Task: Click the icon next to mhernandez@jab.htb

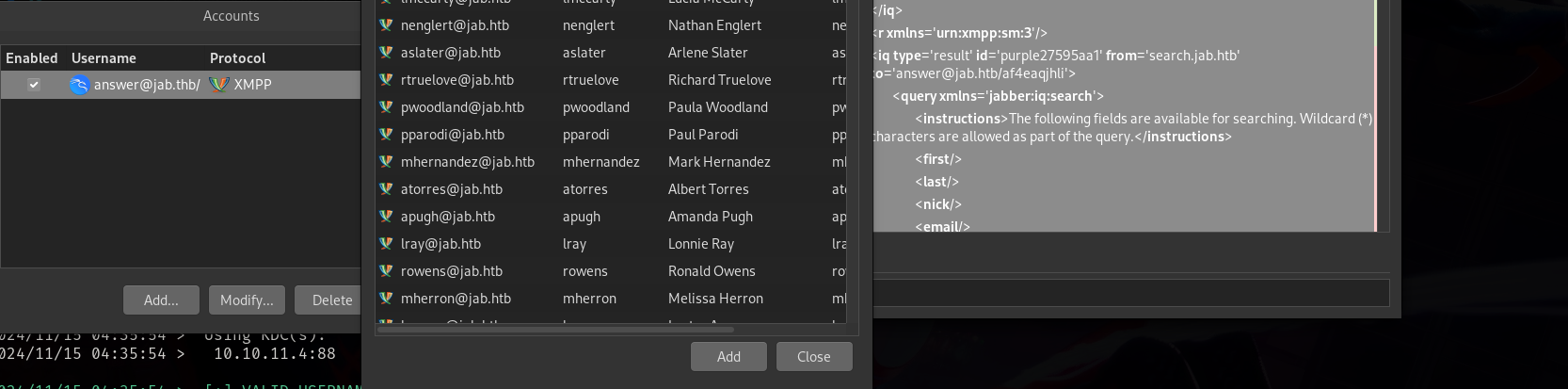Action: pyautogui.click(x=386, y=162)
